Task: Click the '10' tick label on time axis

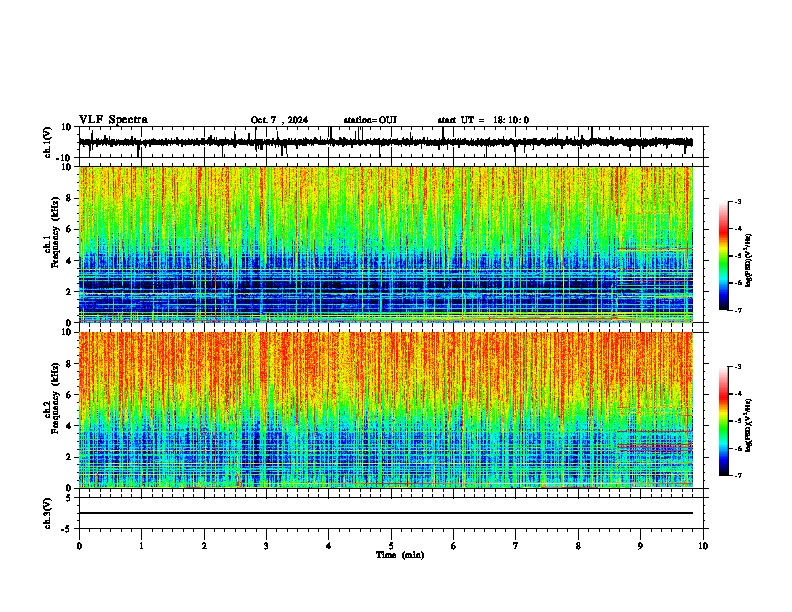Action: 703,546
